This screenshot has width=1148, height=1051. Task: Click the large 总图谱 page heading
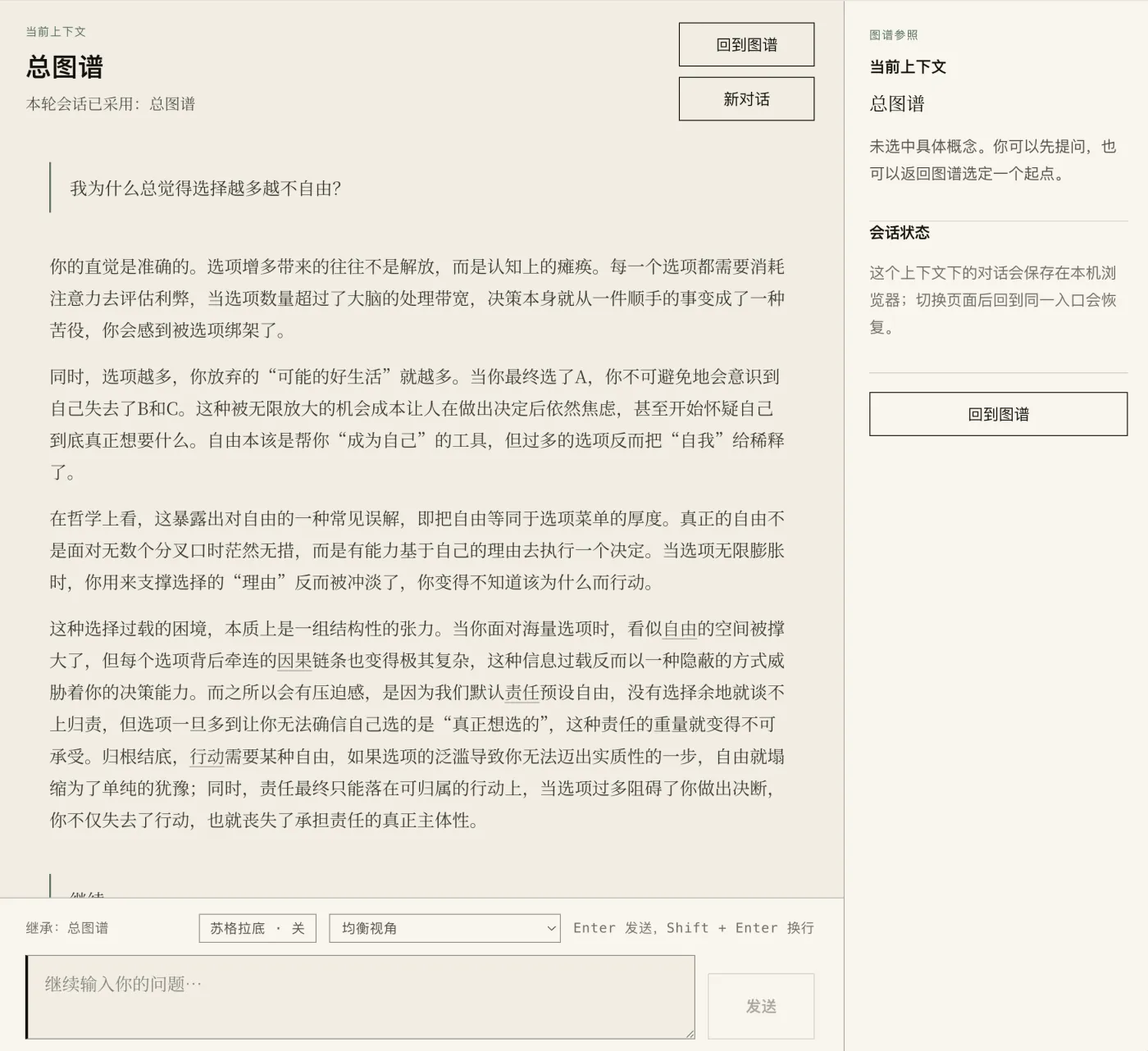pos(65,66)
